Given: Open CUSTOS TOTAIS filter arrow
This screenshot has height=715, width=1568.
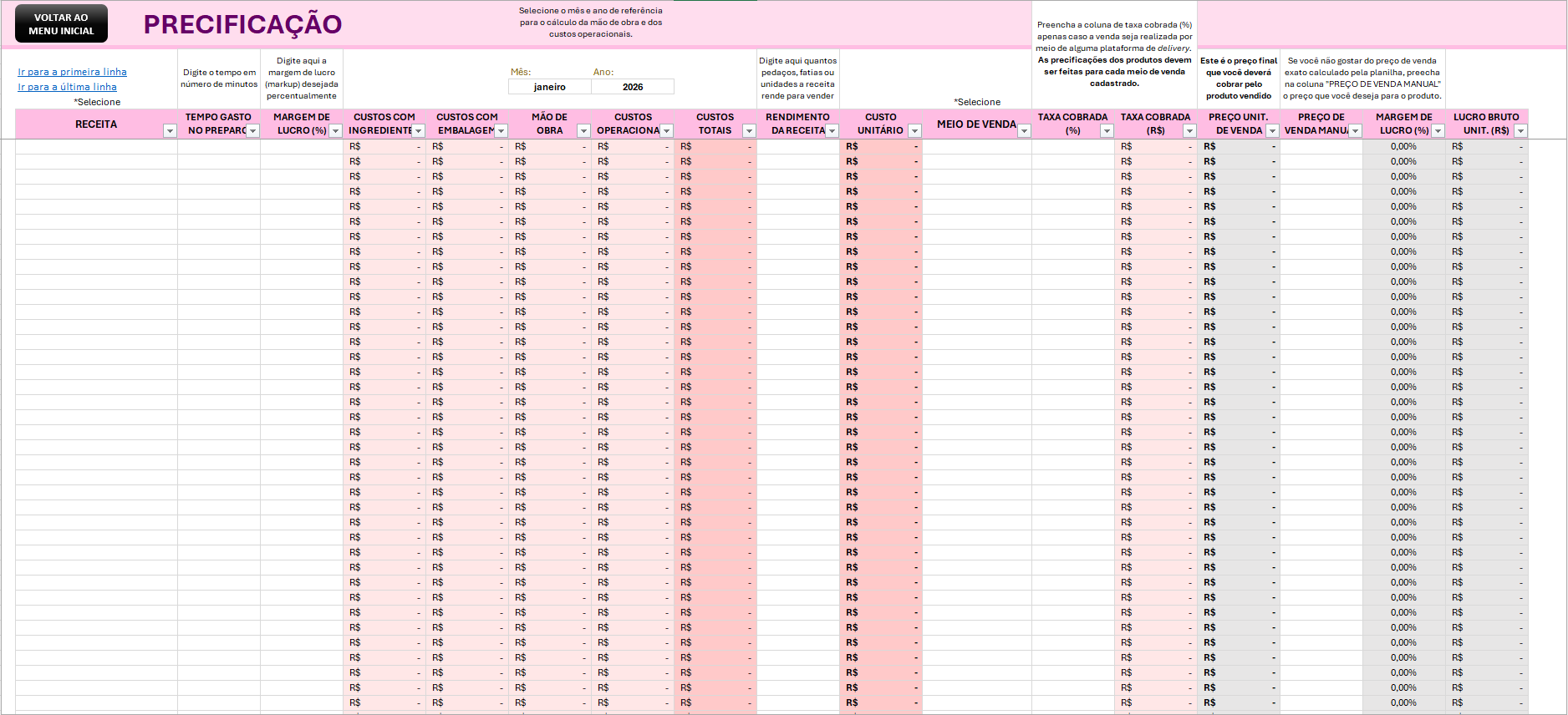Looking at the screenshot, I should click(x=749, y=131).
